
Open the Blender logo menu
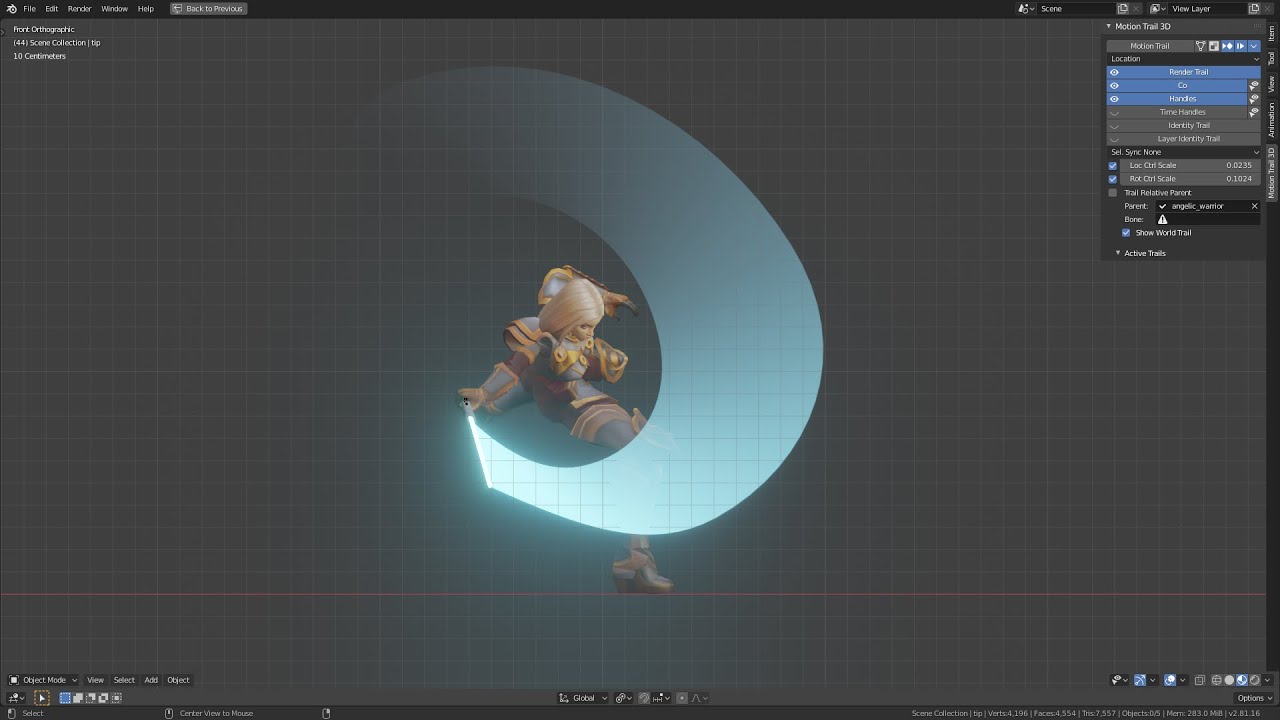click(11, 8)
